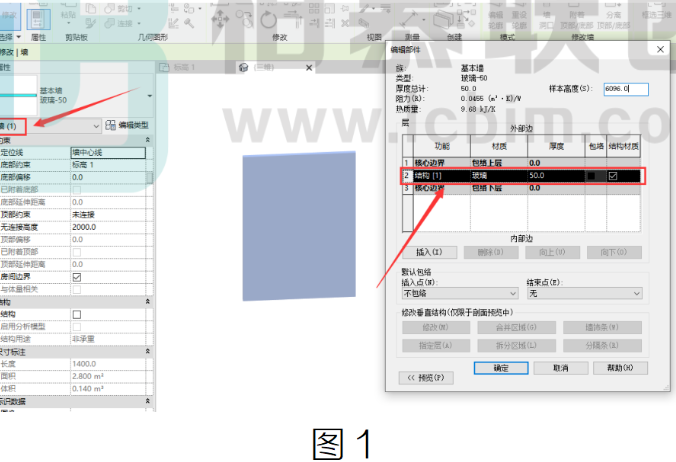Collapse the 约束 properties section
Image resolution: width=676 pixels, height=462 pixels.
(147, 140)
